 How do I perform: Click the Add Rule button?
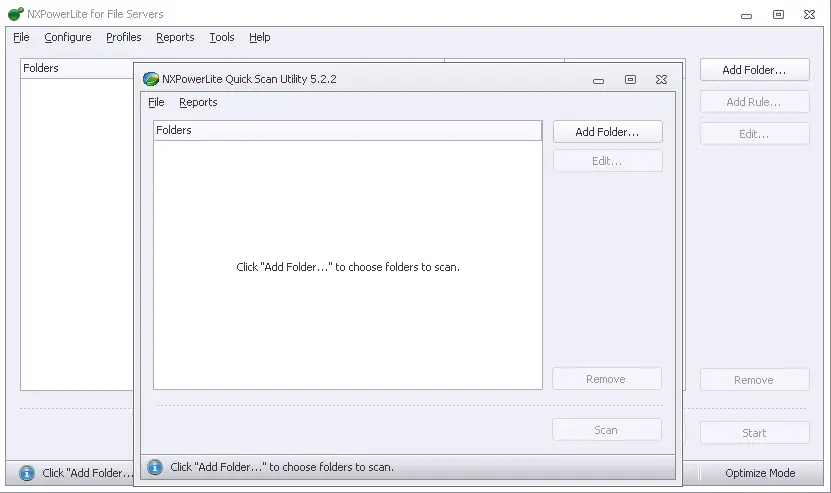click(754, 102)
